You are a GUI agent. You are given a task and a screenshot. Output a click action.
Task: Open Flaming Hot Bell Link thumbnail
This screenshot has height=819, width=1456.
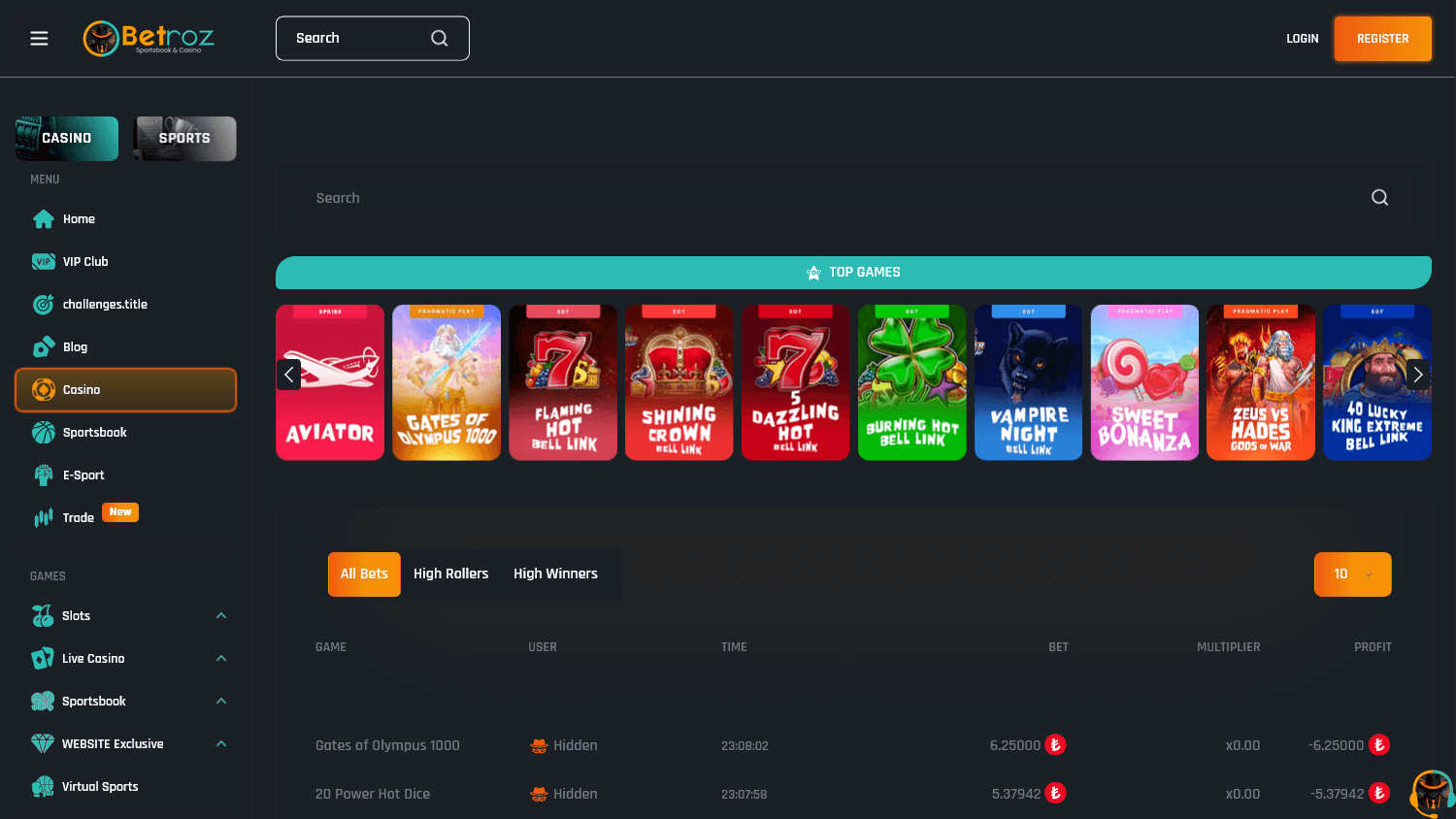563,382
